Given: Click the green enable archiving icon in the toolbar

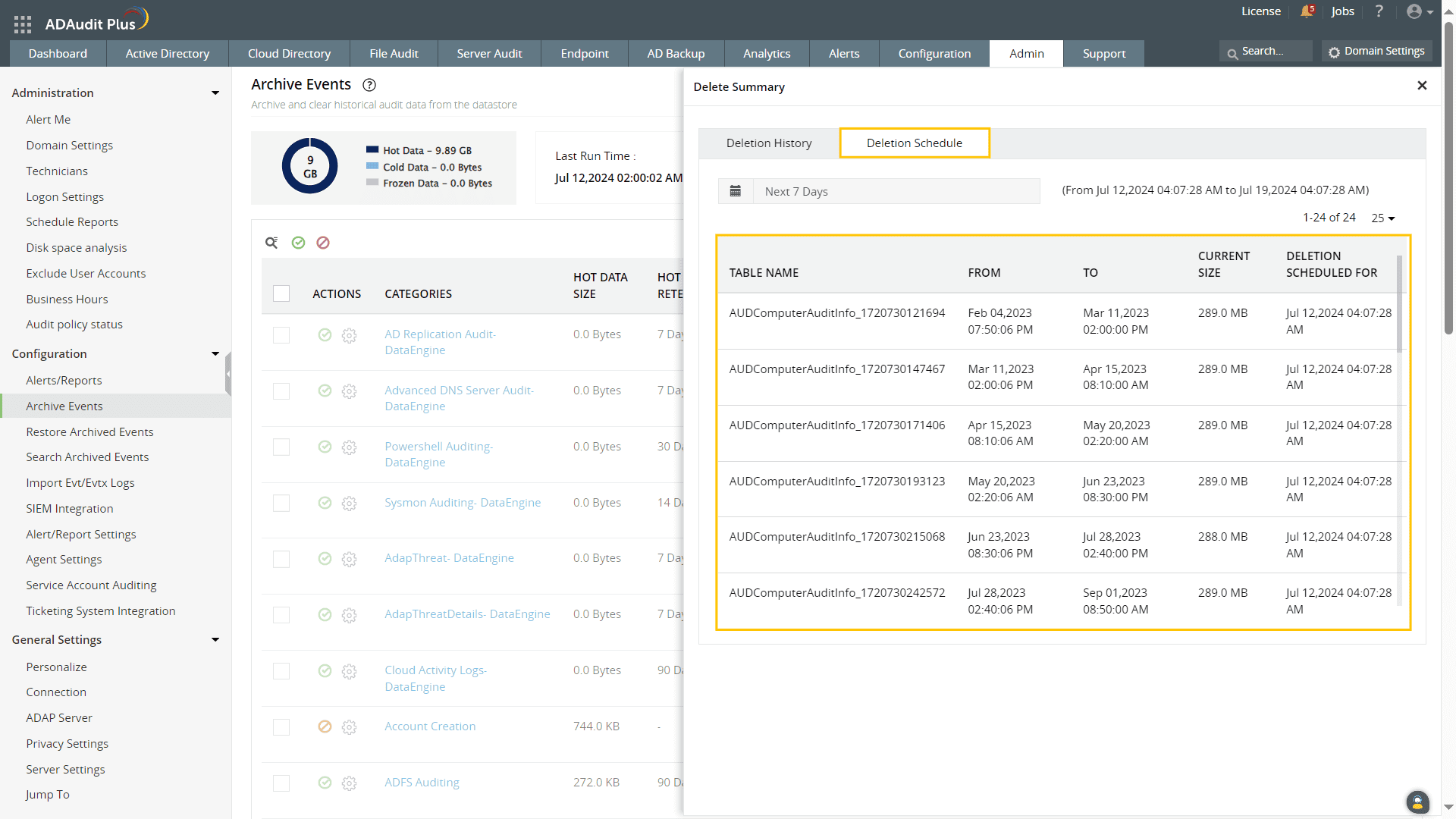Looking at the screenshot, I should [298, 243].
